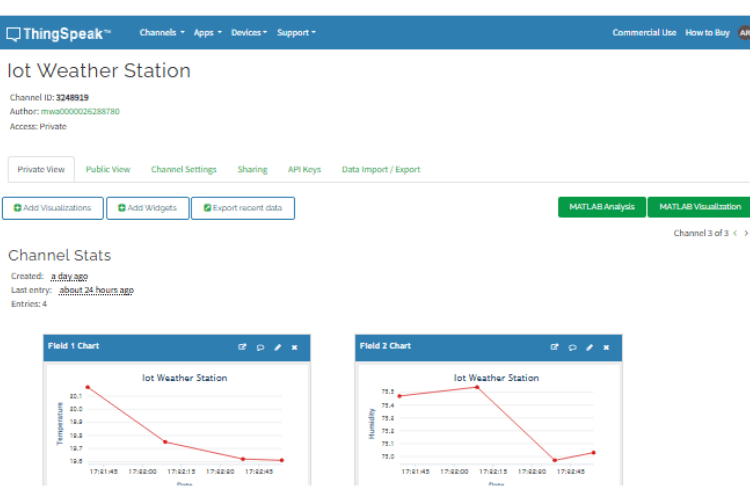Image resolution: width=750 pixels, height=500 pixels.
Task: Open author mwa0000026288780 profile link
Action: (80, 111)
